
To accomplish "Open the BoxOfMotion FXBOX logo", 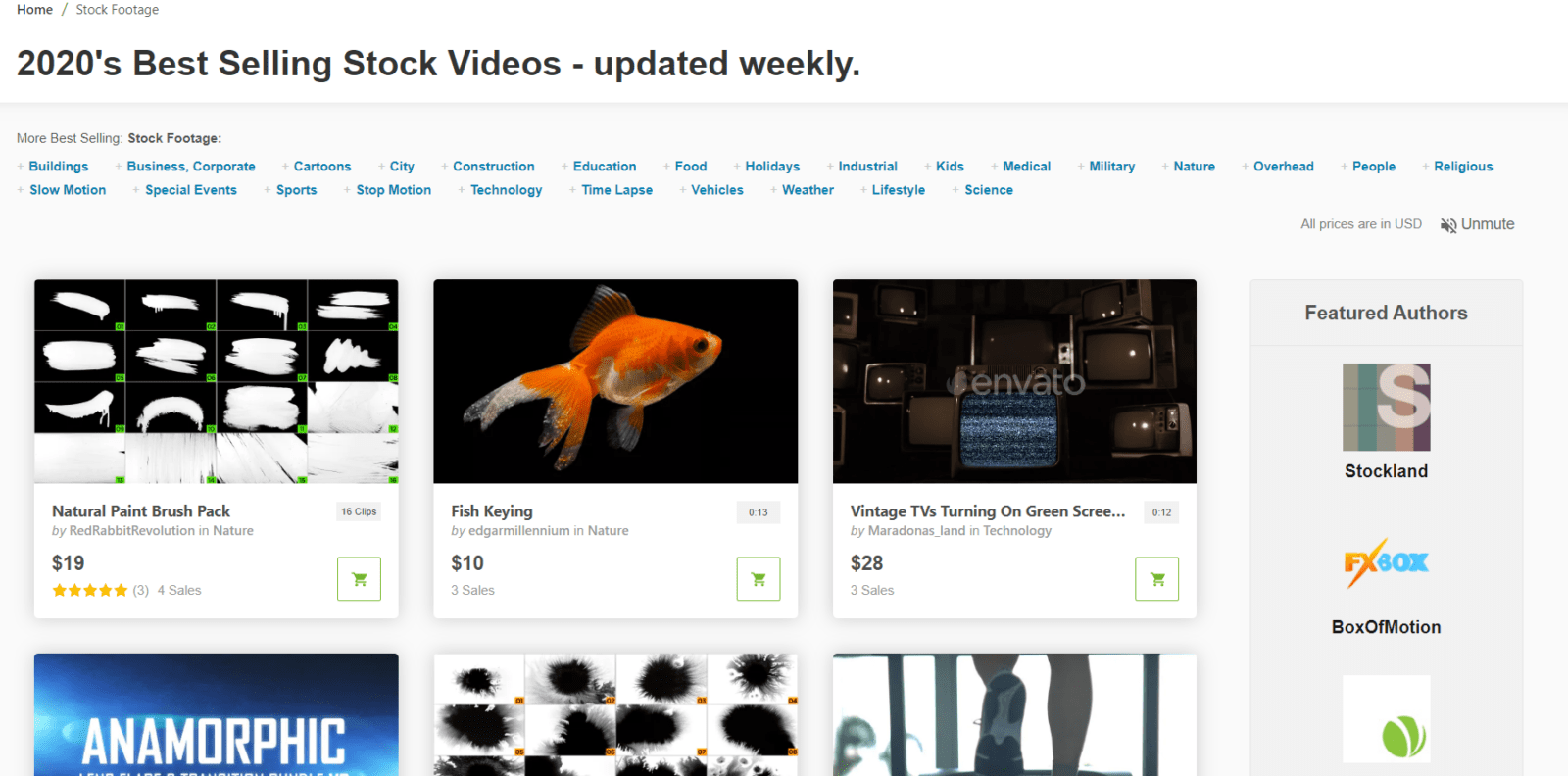I will pos(1386,562).
